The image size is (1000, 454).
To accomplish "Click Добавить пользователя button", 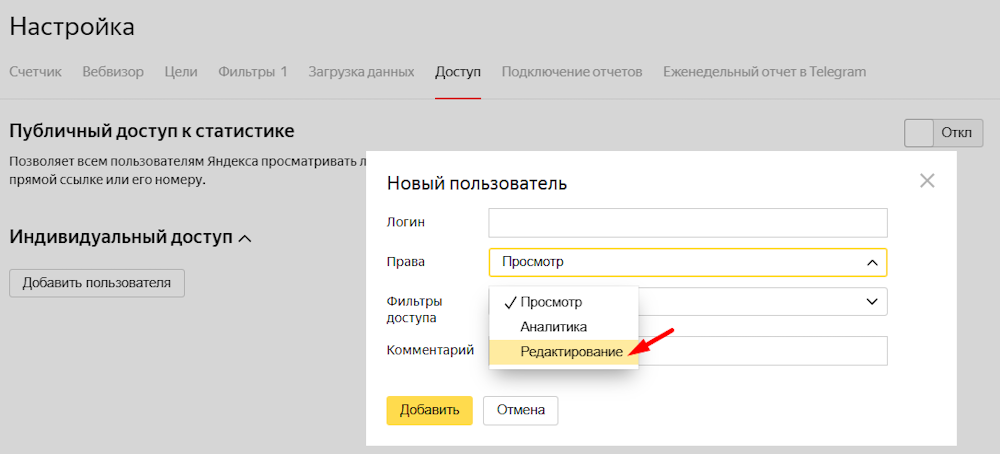I will (x=96, y=283).
